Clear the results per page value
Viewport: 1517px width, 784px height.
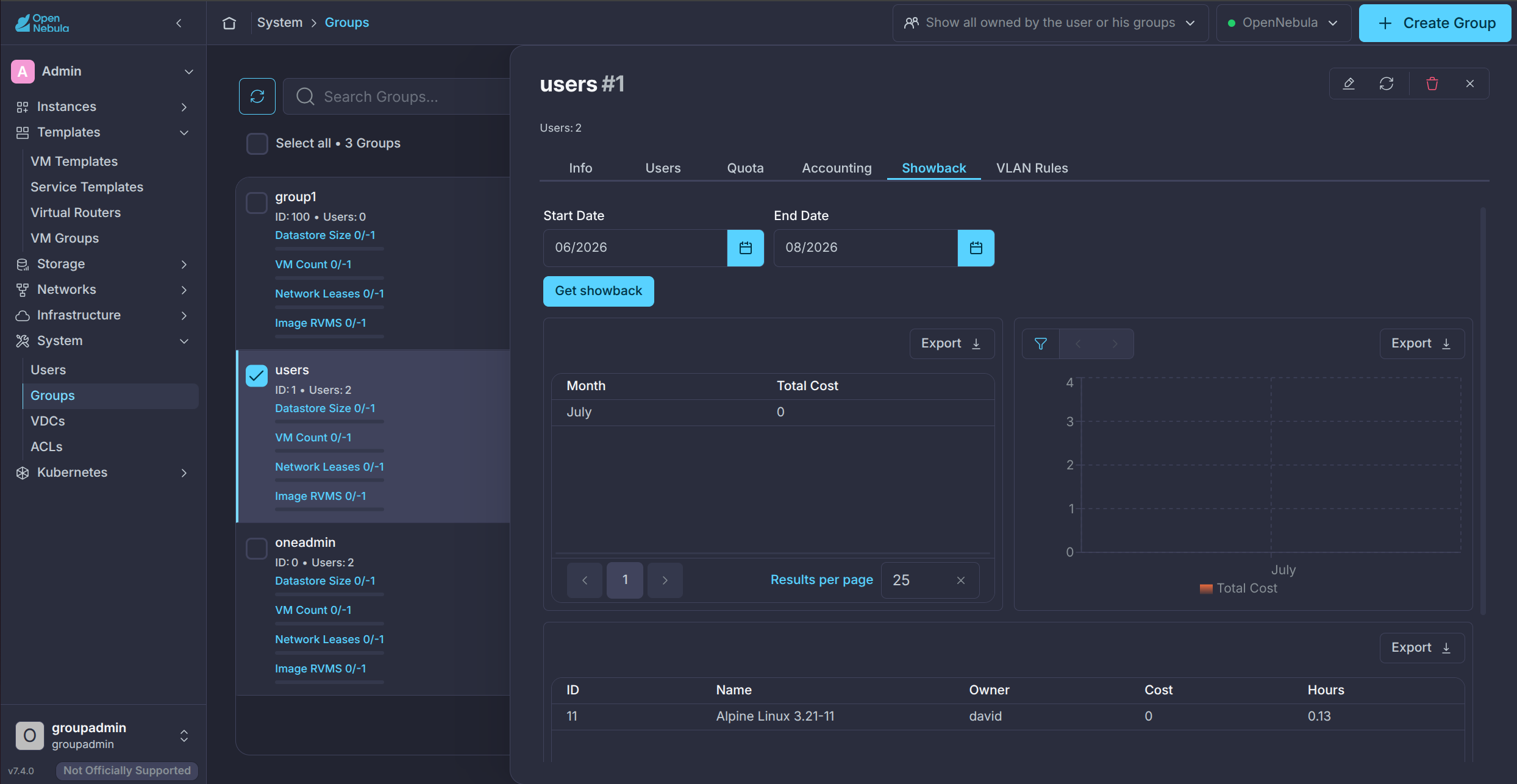(961, 580)
